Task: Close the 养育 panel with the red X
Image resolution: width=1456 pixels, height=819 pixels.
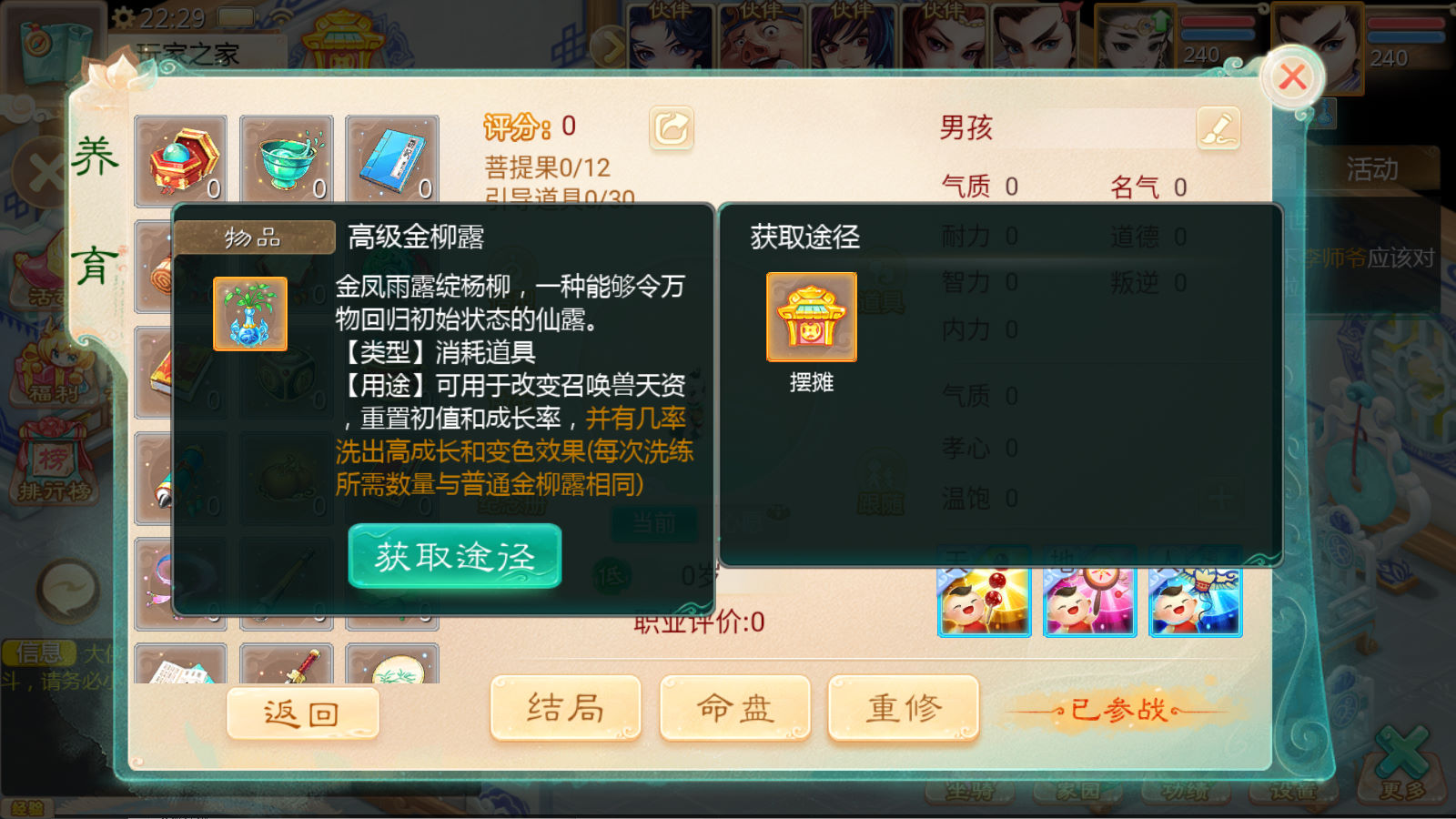Action: tap(1292, 77)
